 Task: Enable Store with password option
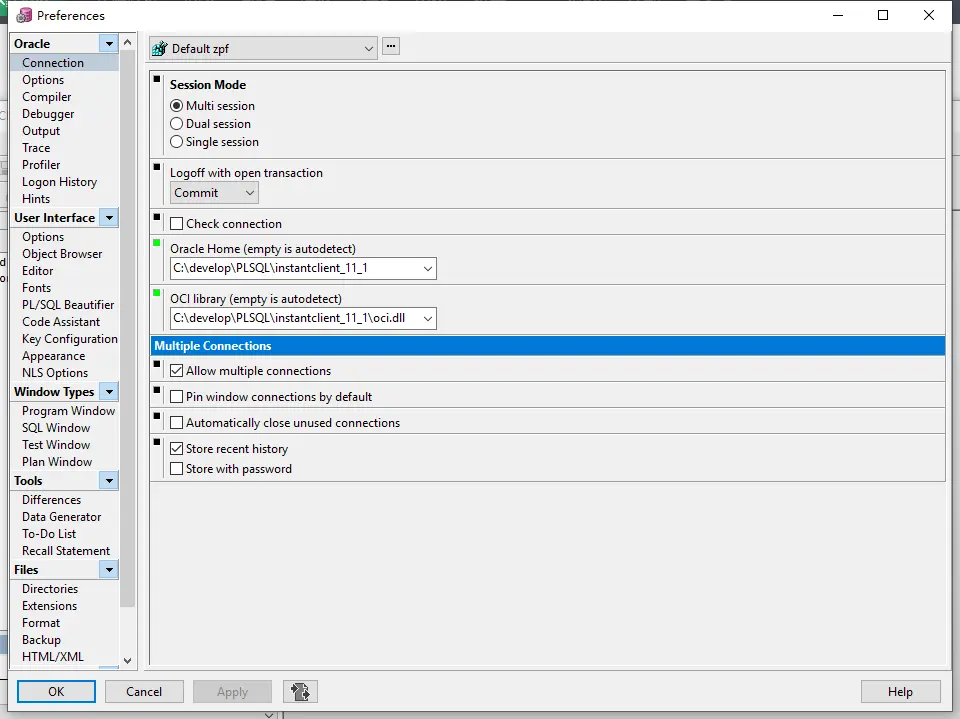point(176,469)
